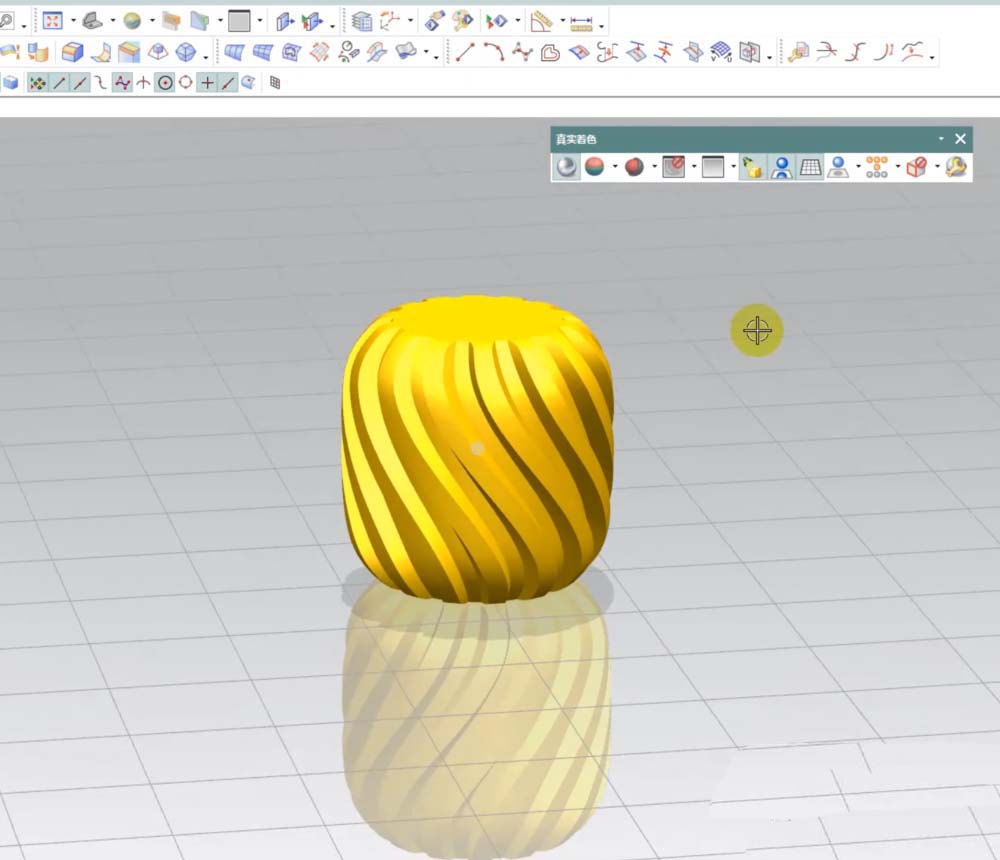
Task: Click the Through Curve Mesh surface icon
Action: click(x=263, y=52)
